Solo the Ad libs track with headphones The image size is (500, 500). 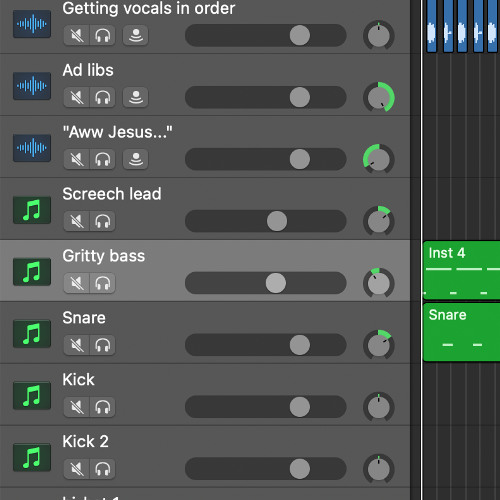point(103,97)
